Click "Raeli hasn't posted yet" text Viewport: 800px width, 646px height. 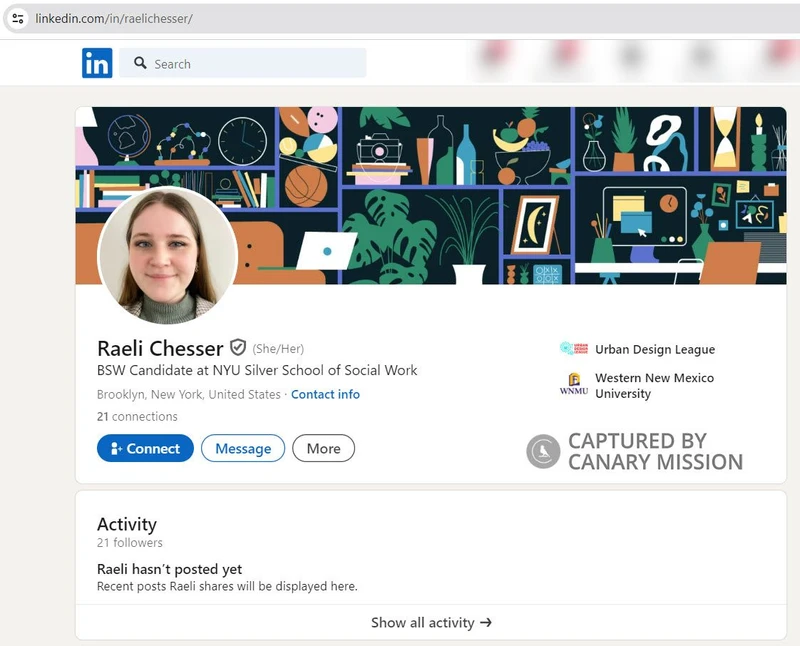click(x=169, y=569)
